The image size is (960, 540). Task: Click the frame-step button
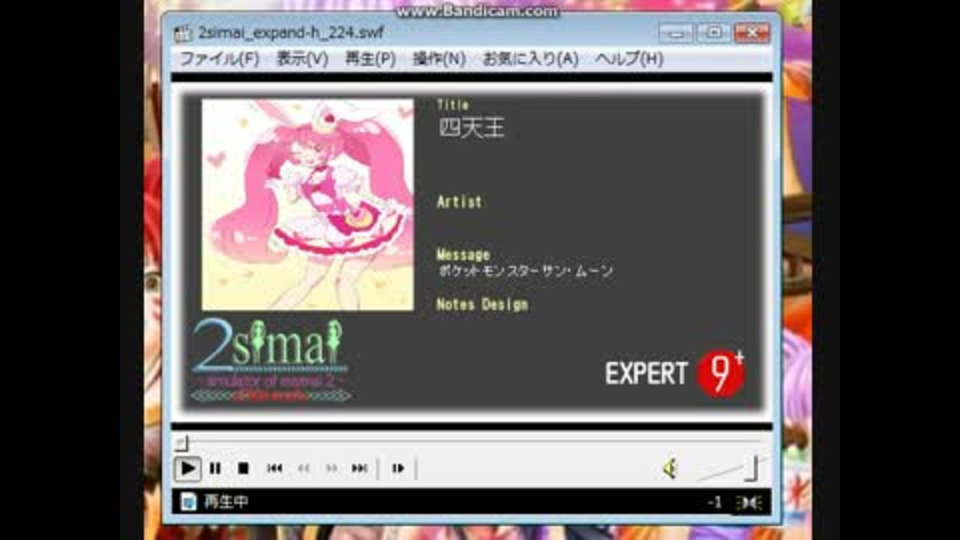coord(398,468)
